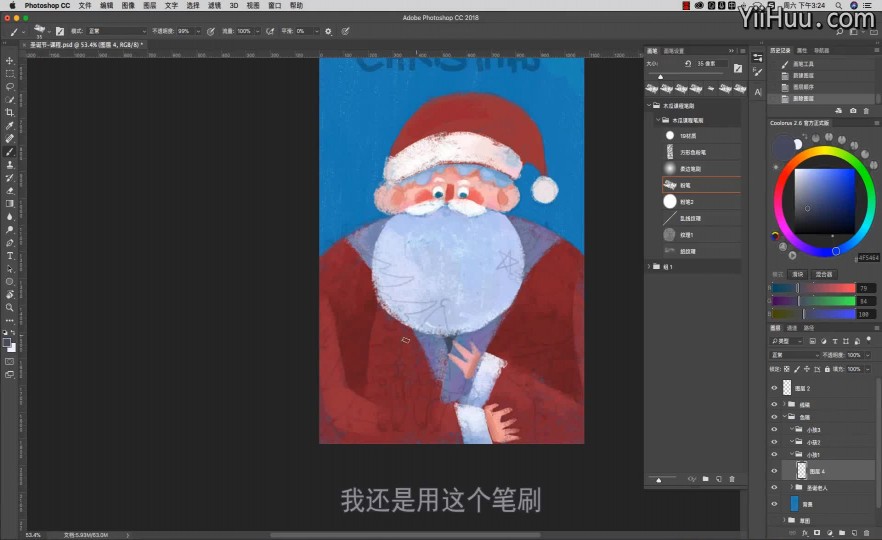Open the 文件 menu
This screenshot has width=882, height=540.
[84, 6]
